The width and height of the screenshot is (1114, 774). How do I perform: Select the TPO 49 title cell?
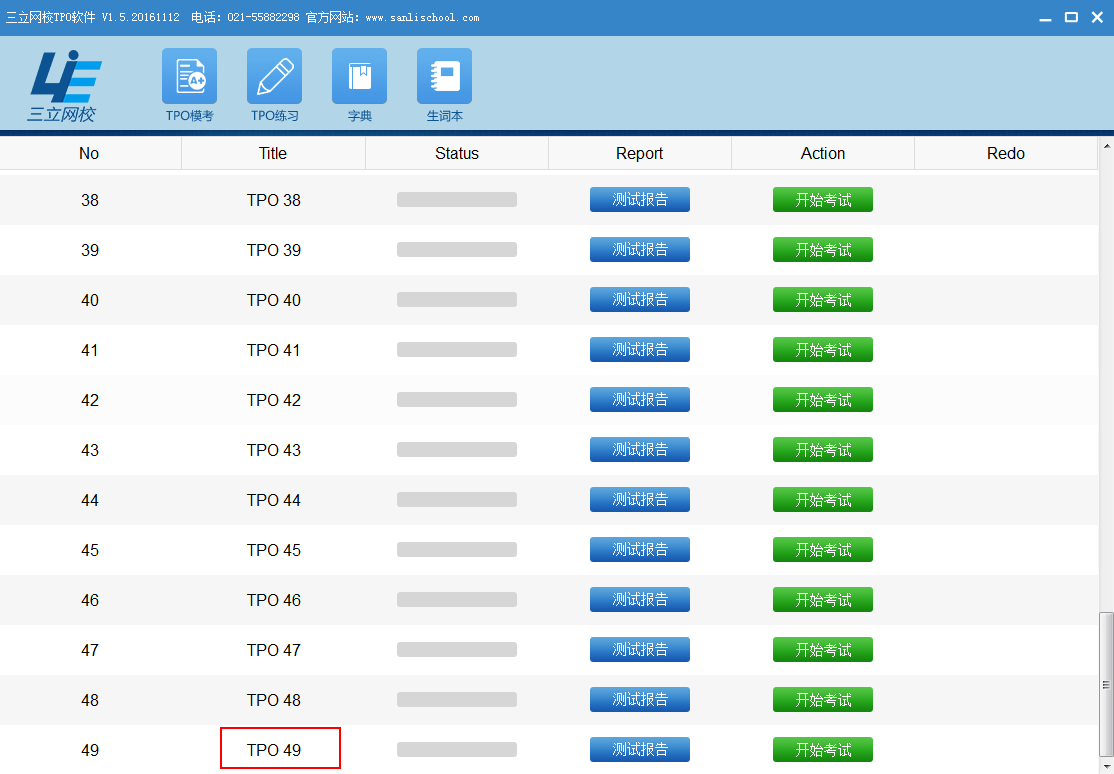274,750
